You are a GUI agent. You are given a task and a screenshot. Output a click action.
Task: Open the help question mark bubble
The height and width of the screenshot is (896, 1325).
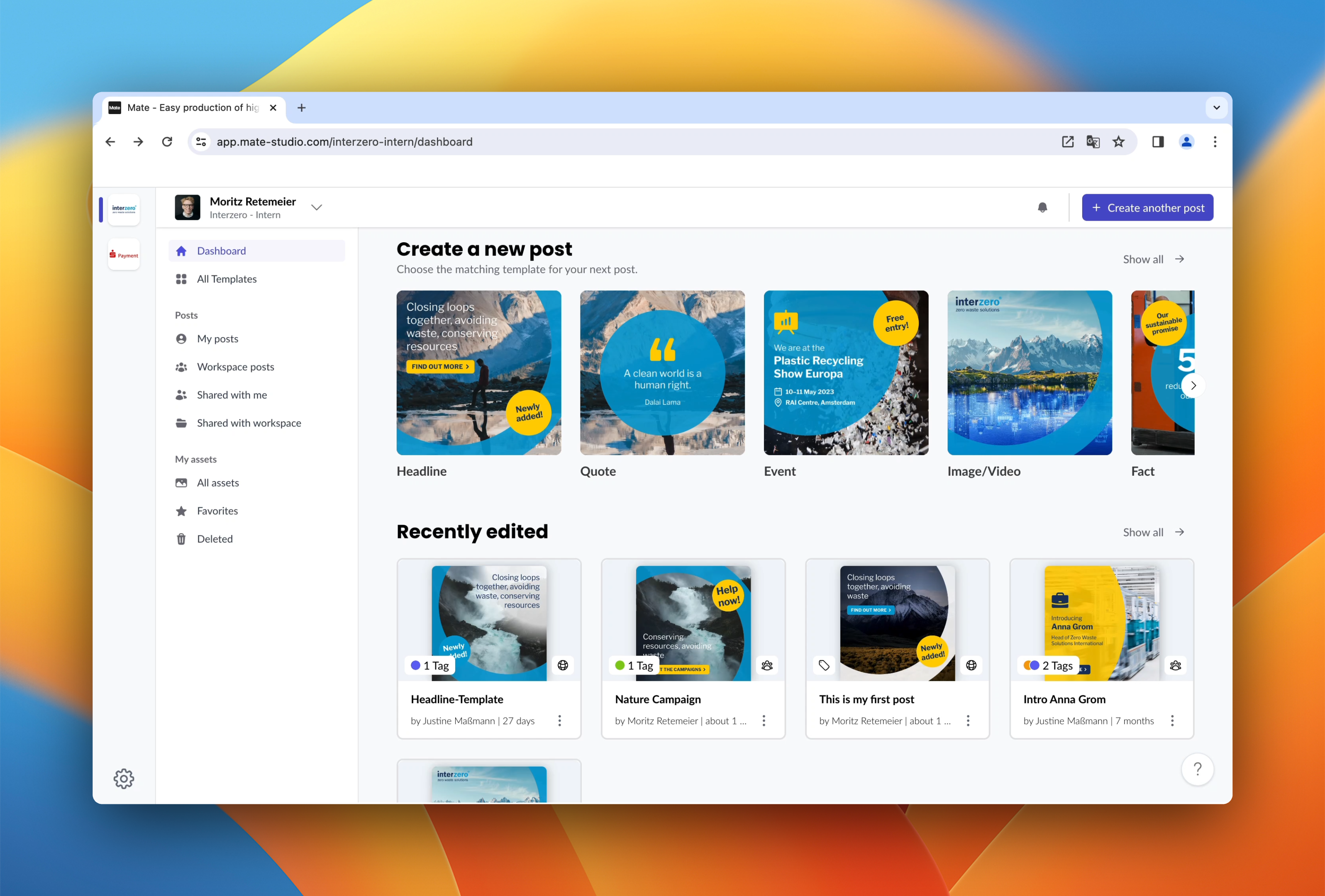1198,769
